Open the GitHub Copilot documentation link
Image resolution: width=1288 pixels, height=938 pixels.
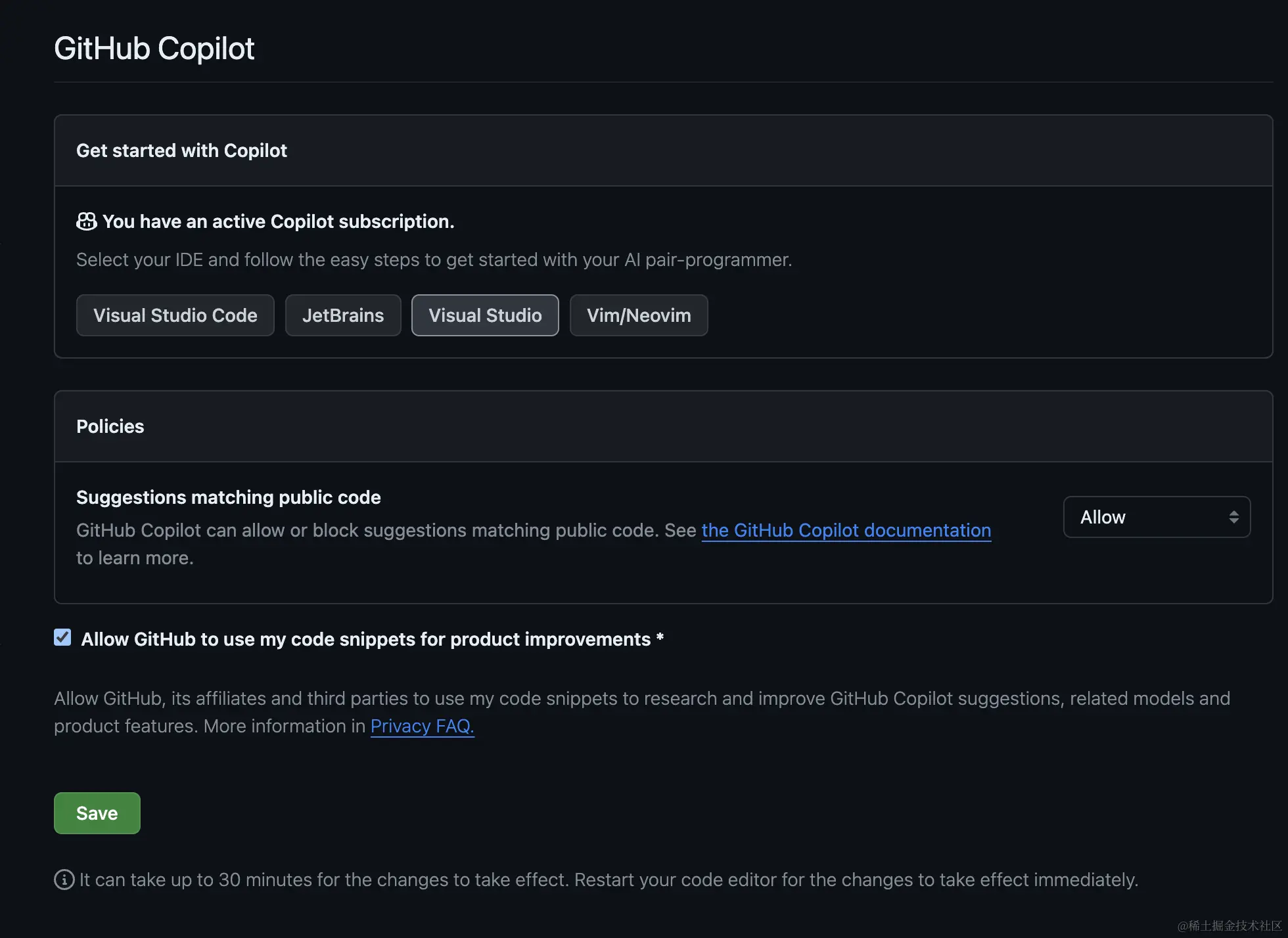click(x=846, y=530)
